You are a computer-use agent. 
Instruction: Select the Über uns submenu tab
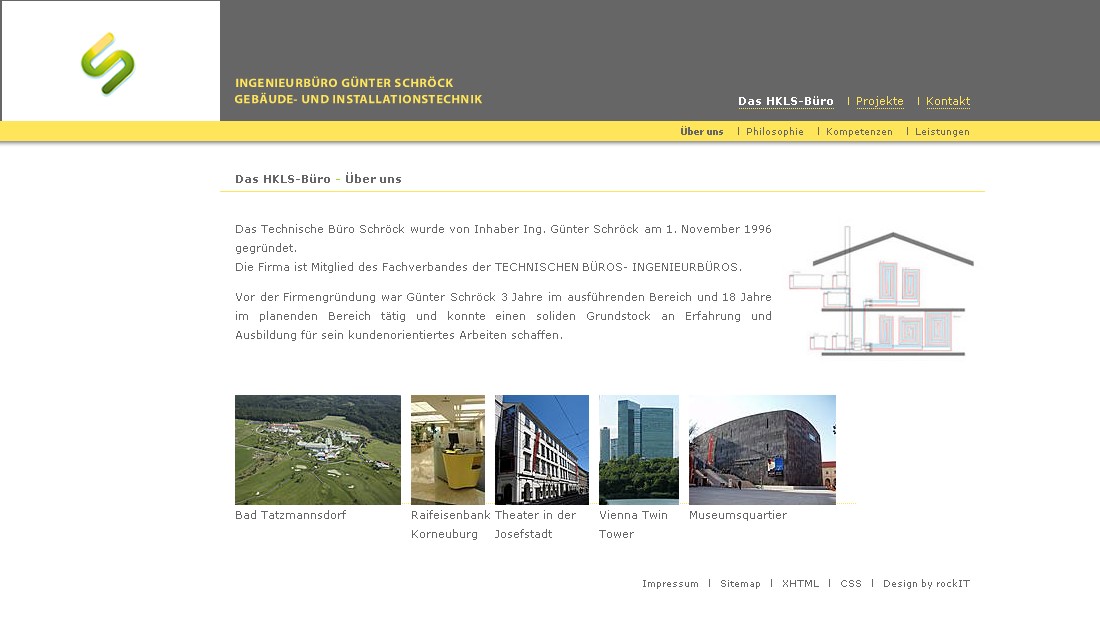[x=701, y=132]
